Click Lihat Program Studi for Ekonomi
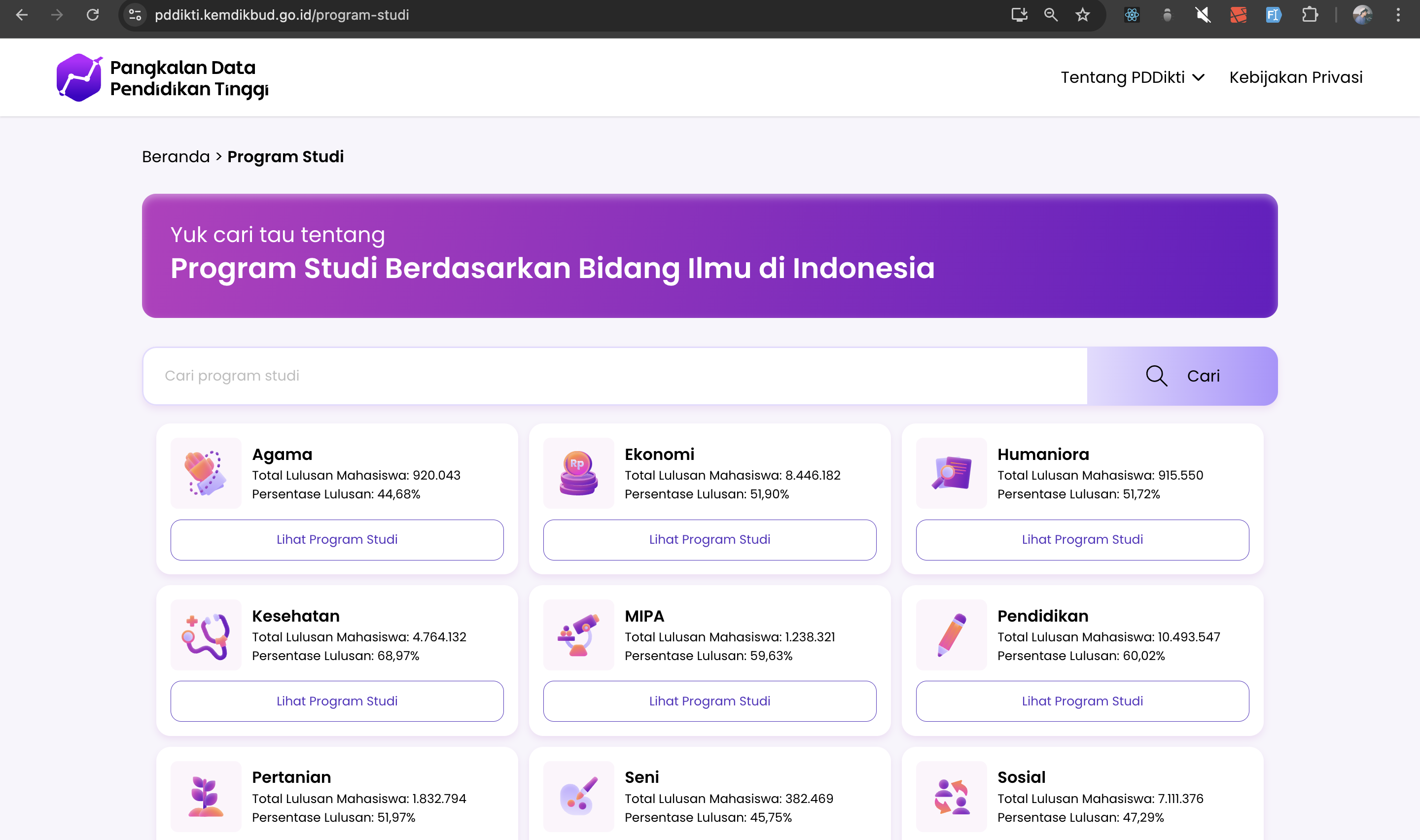Viewport: 1420px width, 840px height. point(710,540)
